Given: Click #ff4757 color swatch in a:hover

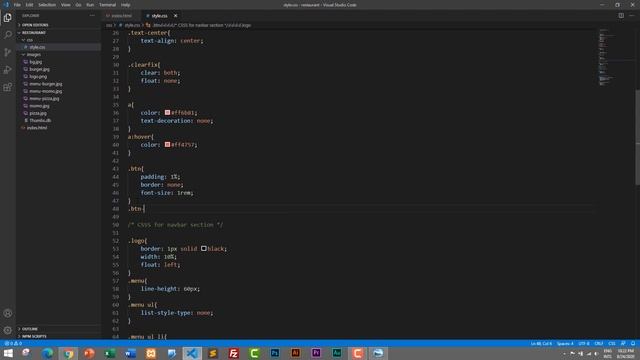Looking at the screenshot, I should [x=167, y=144].
